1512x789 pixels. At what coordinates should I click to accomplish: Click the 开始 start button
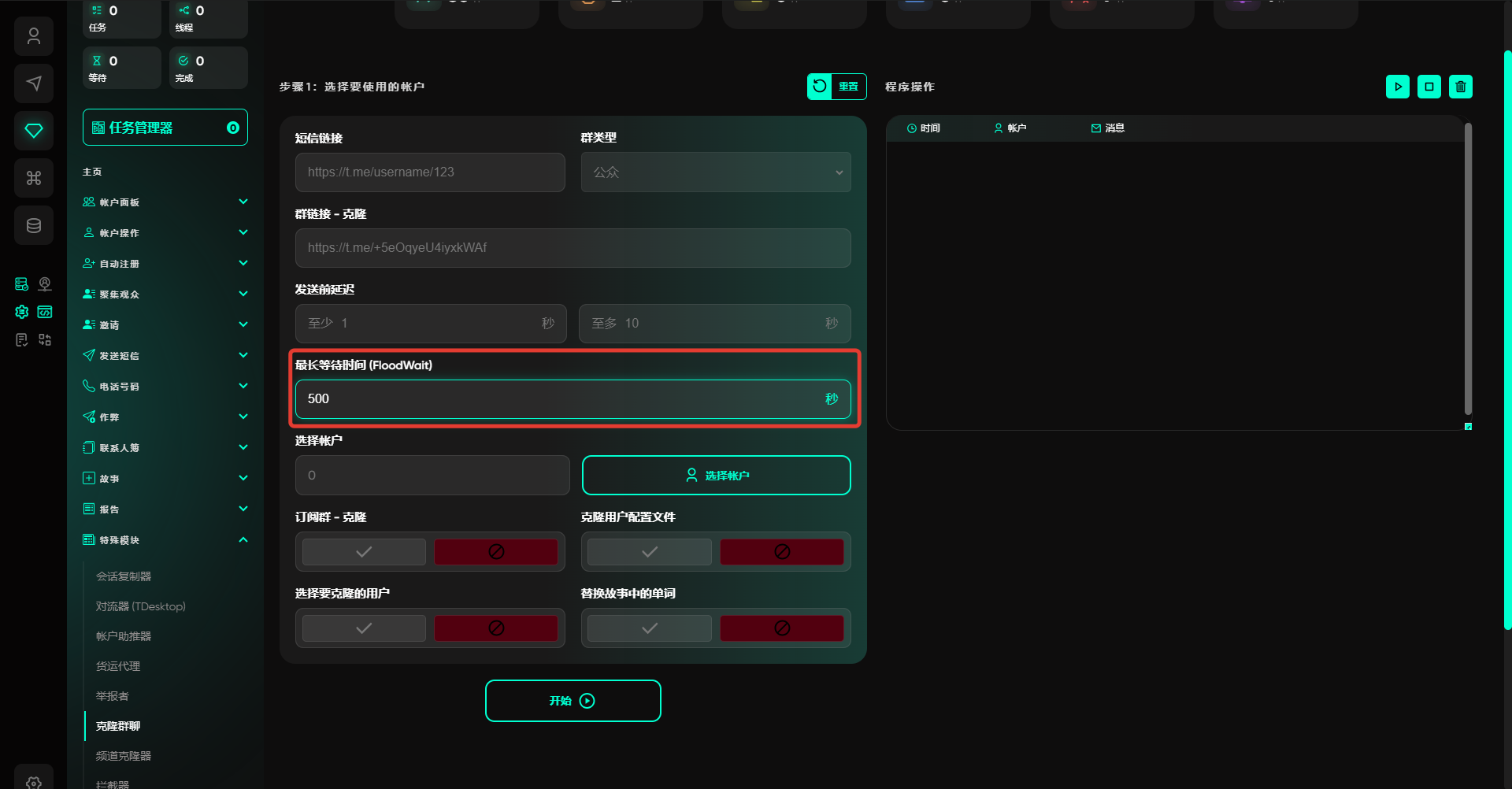coord(573,701)
